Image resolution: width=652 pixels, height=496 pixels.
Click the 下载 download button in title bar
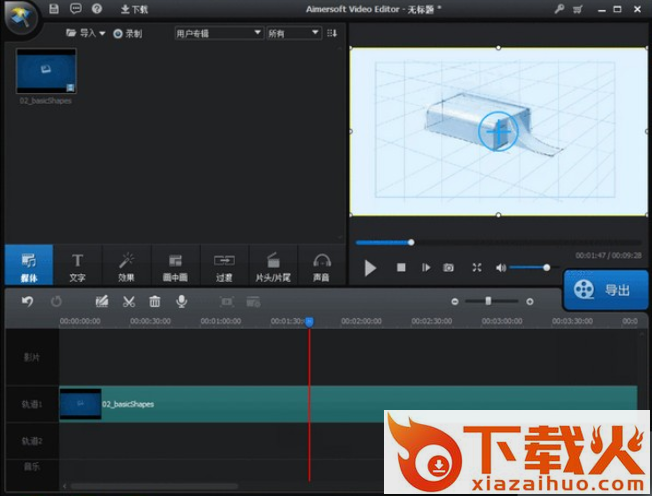point(134,9)
